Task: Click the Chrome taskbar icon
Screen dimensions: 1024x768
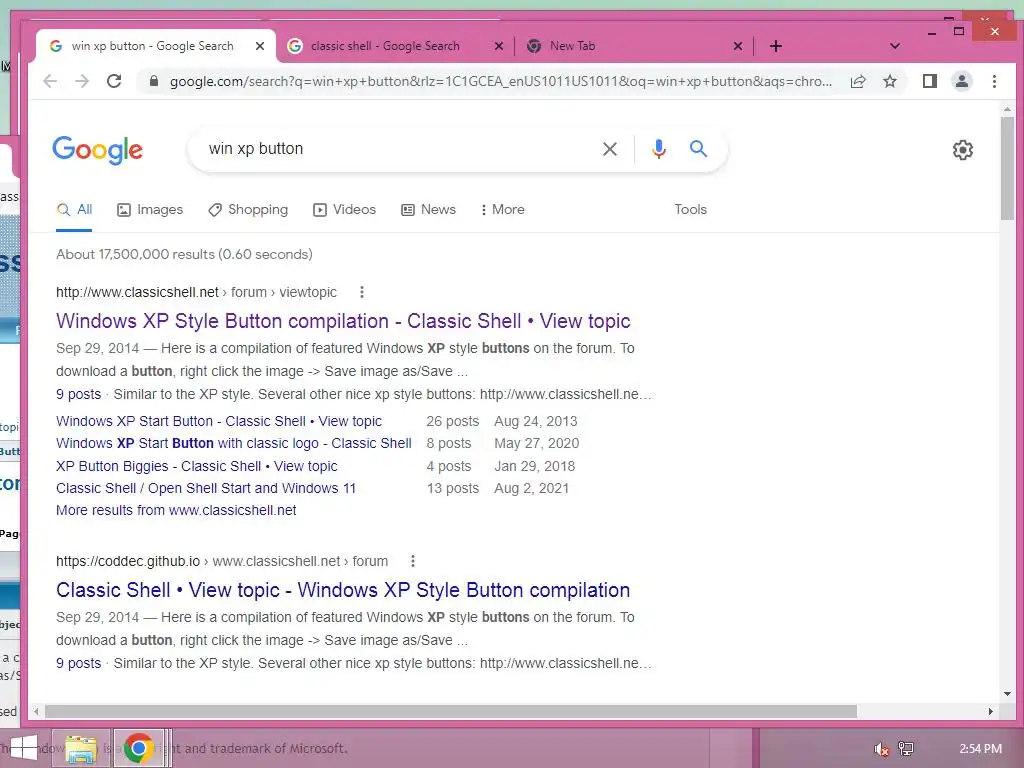Action: coord(138,748)
